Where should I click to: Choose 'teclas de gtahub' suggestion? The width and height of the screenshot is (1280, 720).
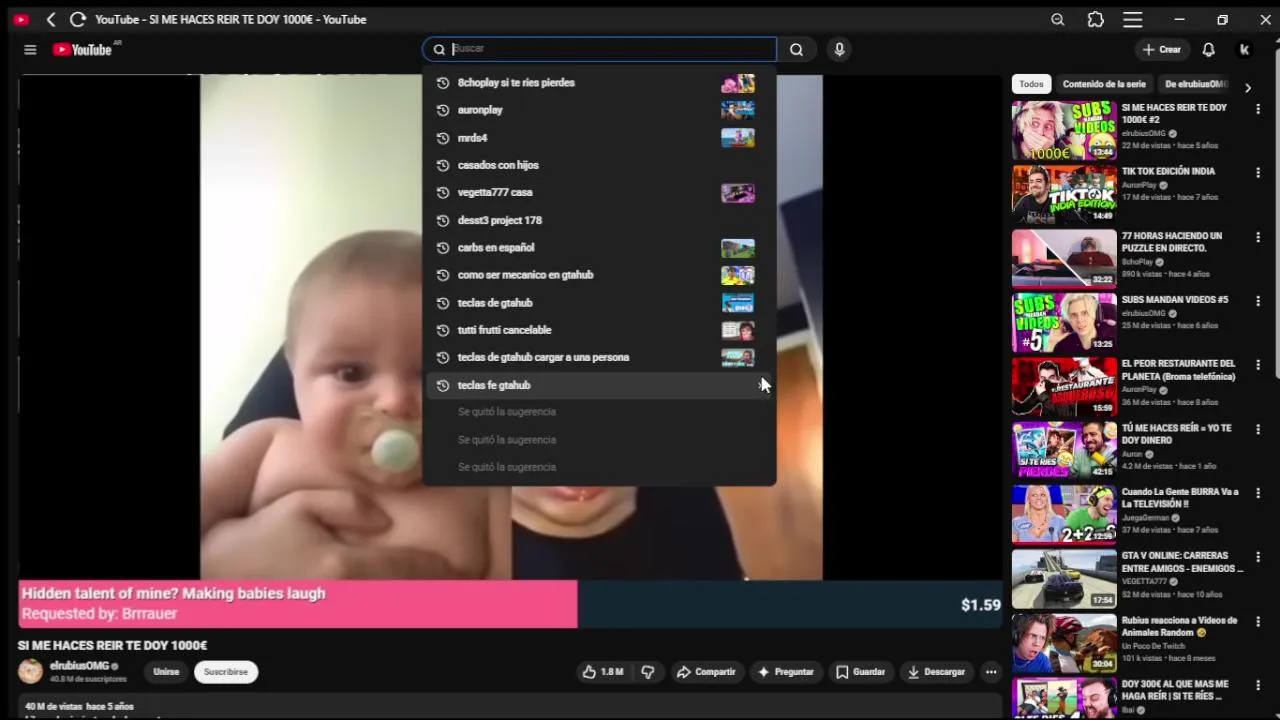(x=599, y=302)
